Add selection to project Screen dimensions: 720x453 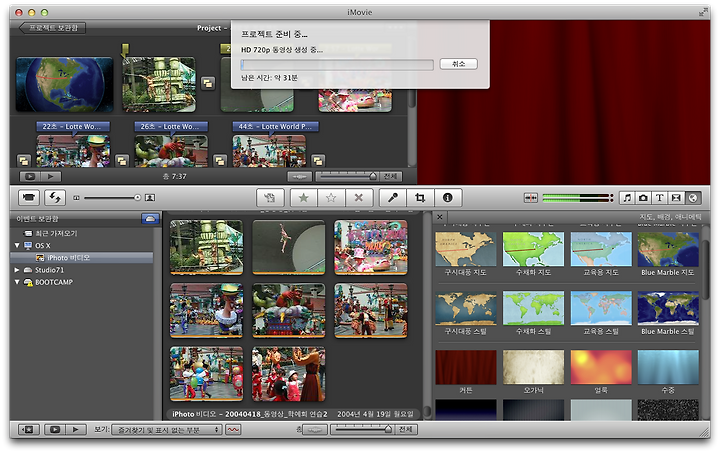click(x=270, y=198)
